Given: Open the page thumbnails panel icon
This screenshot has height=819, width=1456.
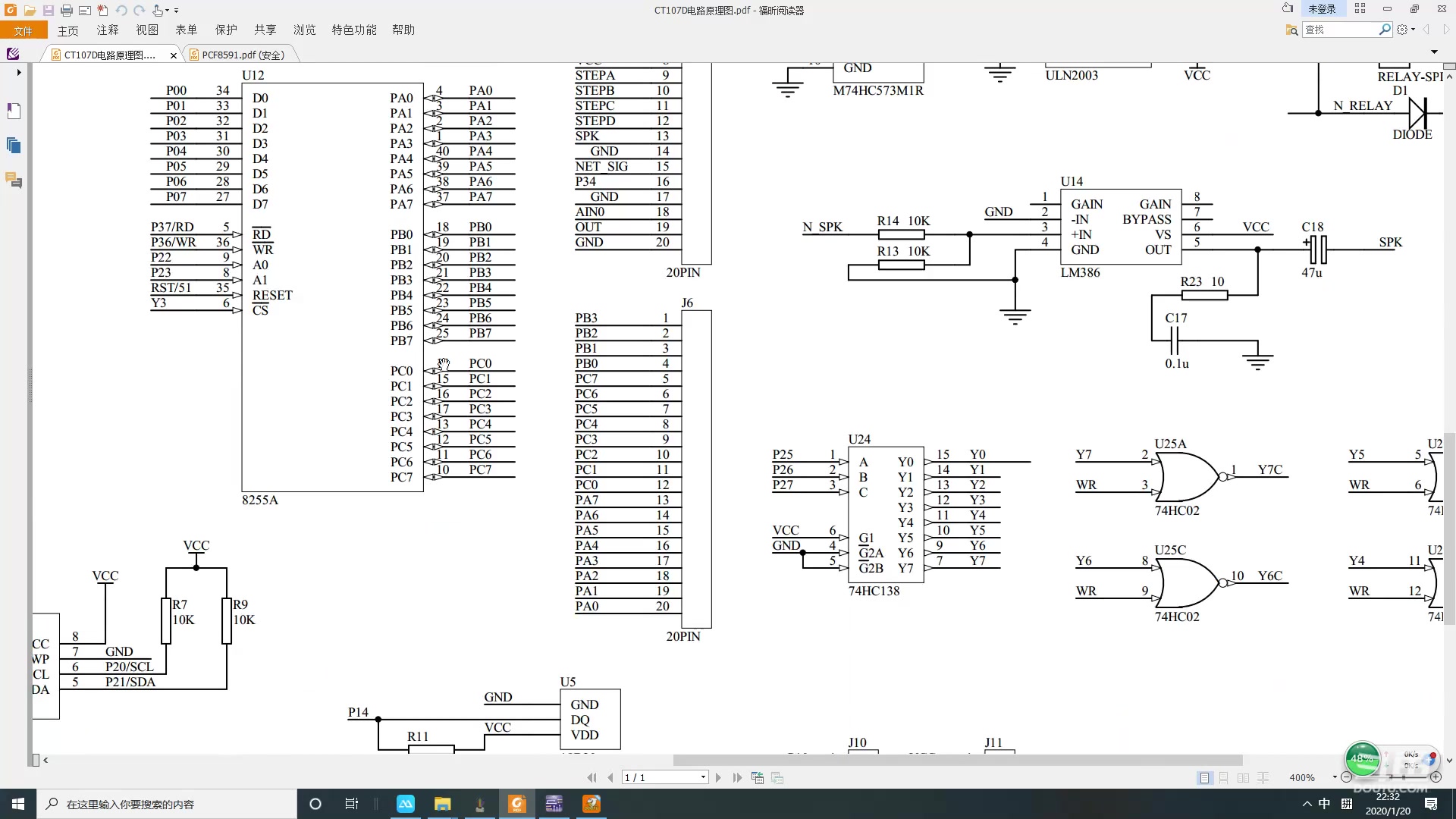Looking at the screenshot, I should click(14, 145).
